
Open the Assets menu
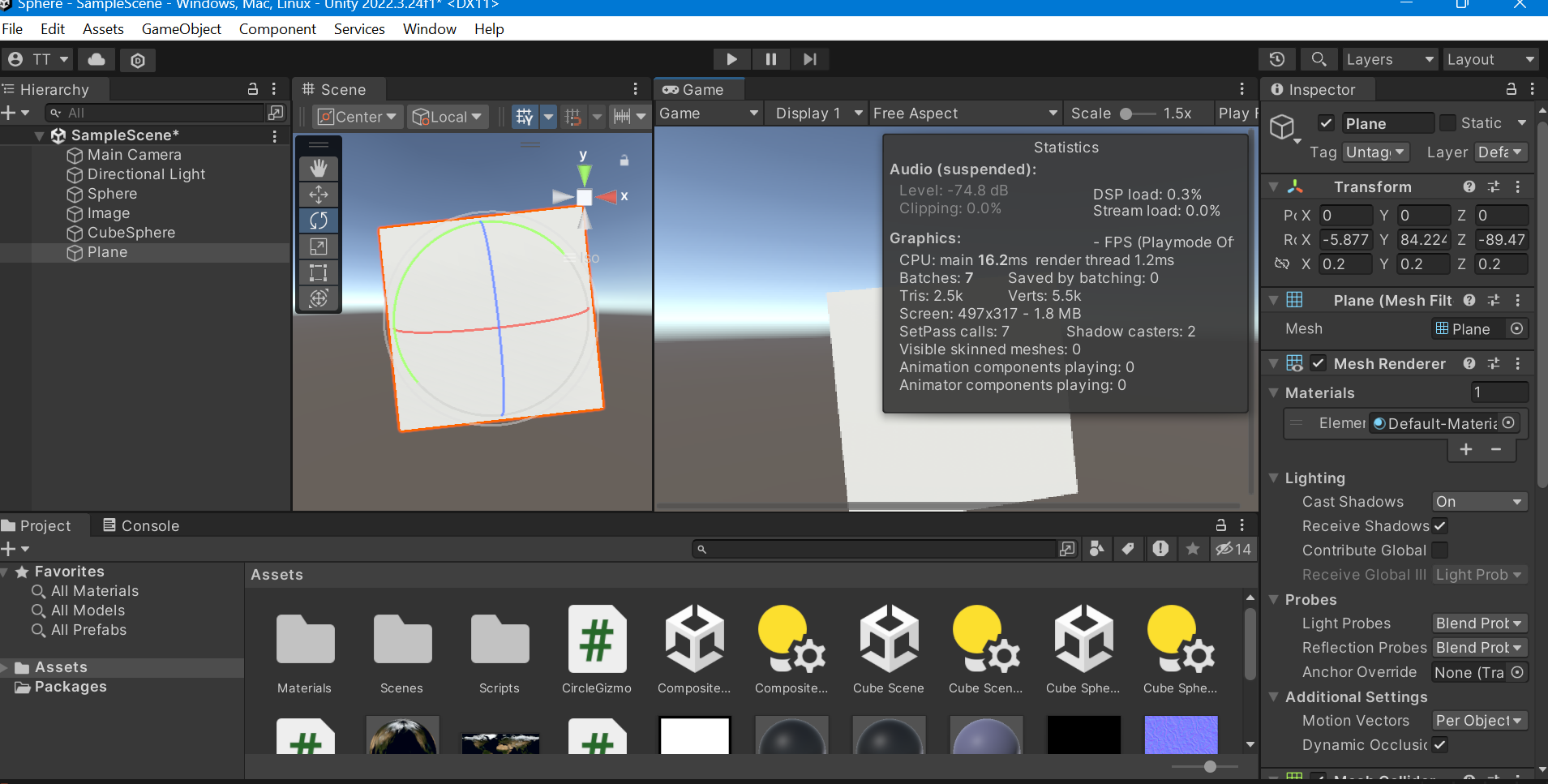click(103, 29)
